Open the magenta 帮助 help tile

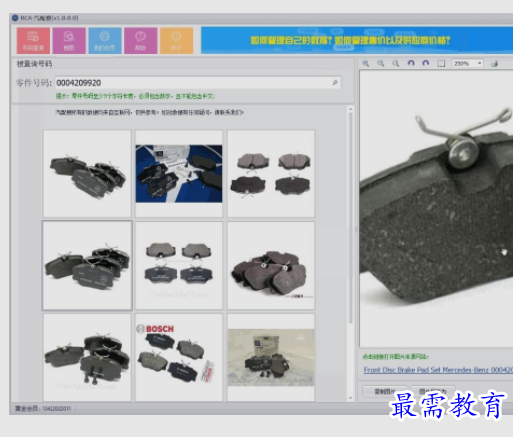(140, 41)
